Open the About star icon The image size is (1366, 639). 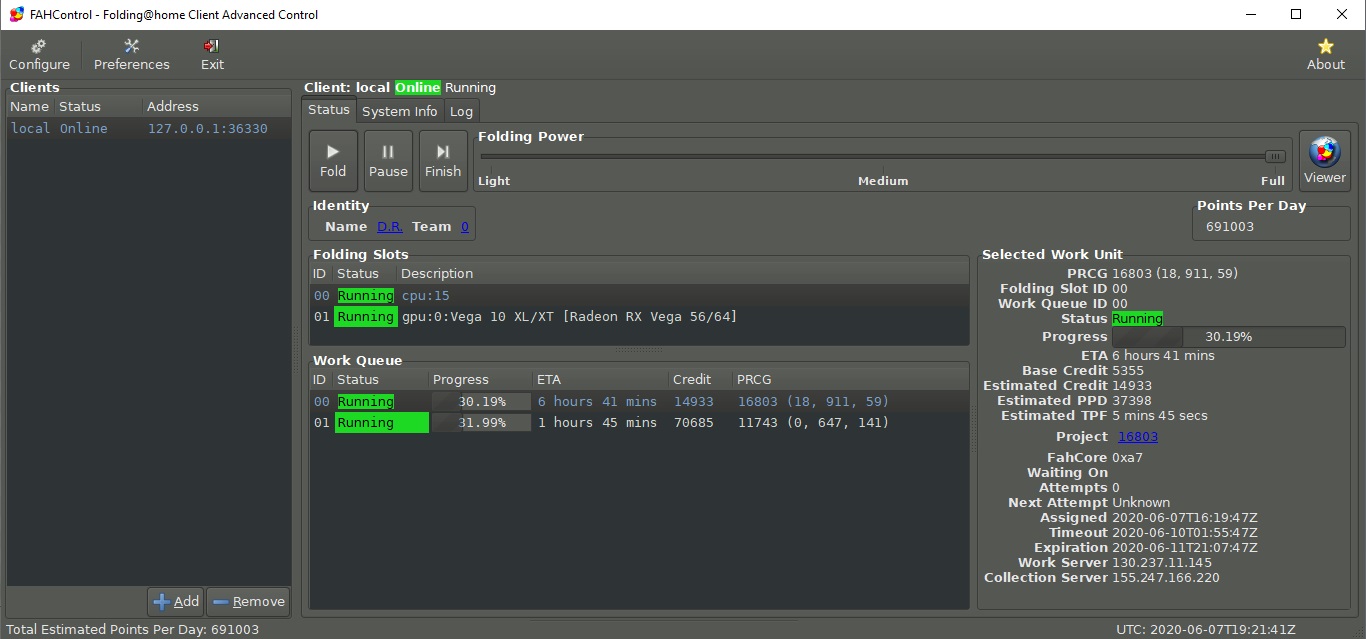pyautogui.click(x=1326, y=55)
